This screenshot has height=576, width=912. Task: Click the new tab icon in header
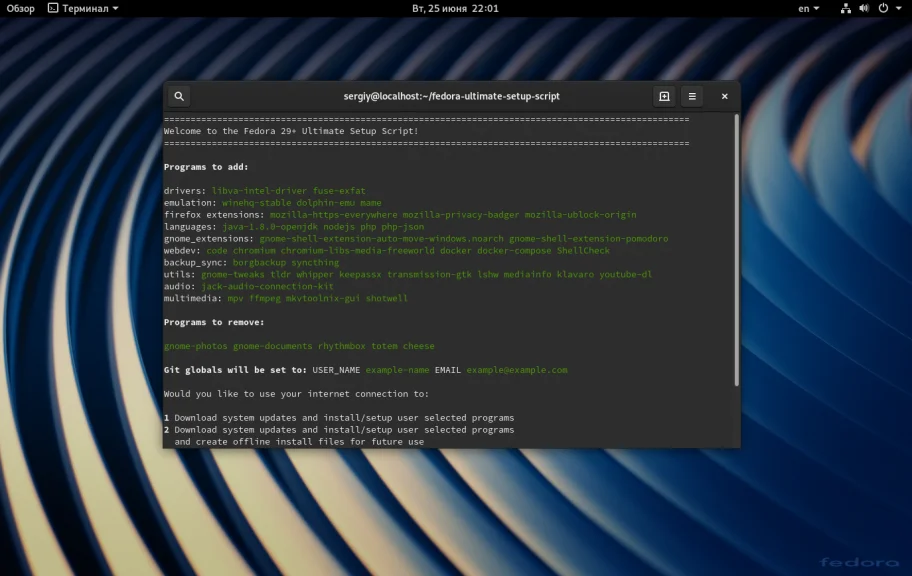tap(664, 96)
